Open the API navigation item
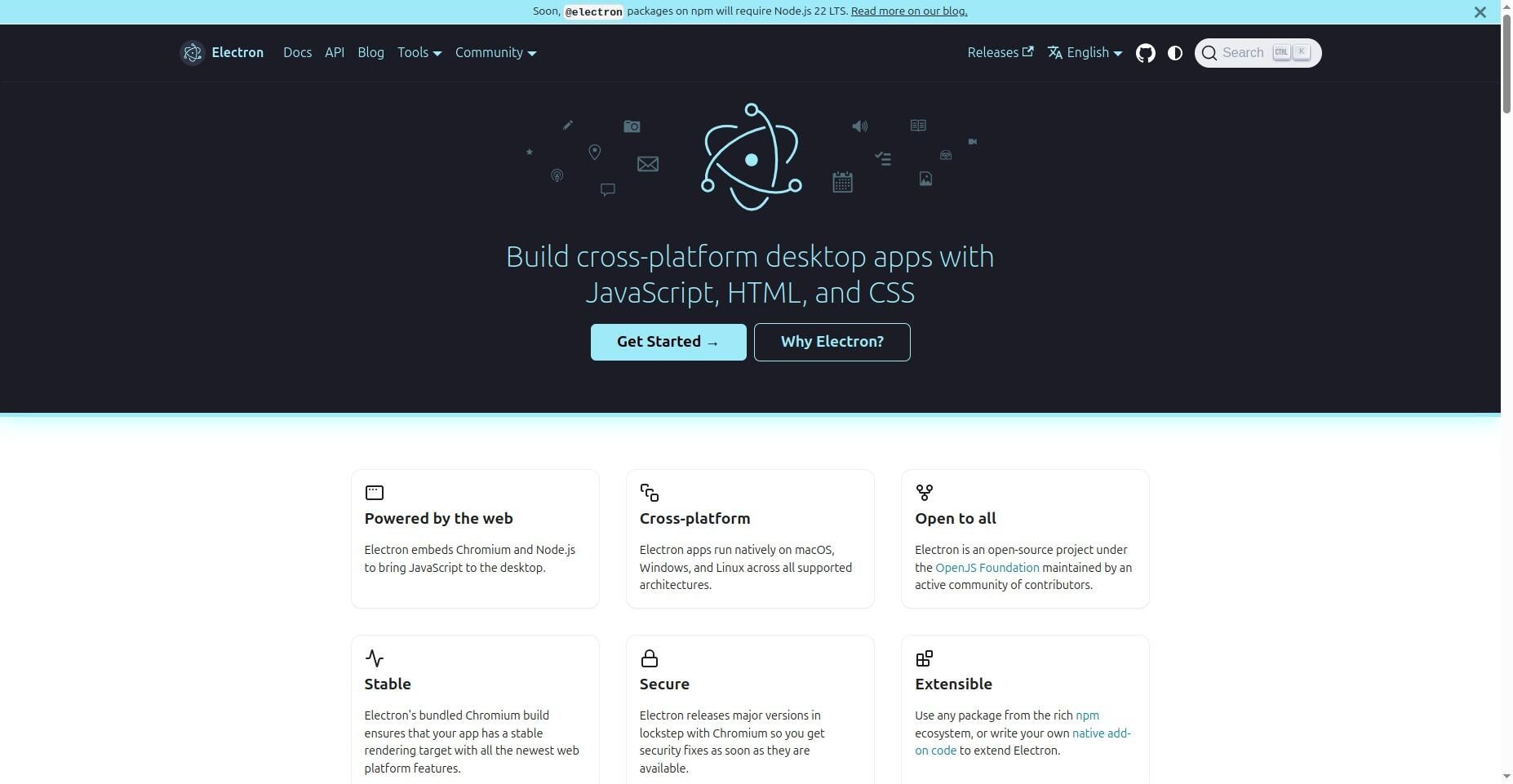Viewport: 1513px width, 784px height. tap(335, 53)
